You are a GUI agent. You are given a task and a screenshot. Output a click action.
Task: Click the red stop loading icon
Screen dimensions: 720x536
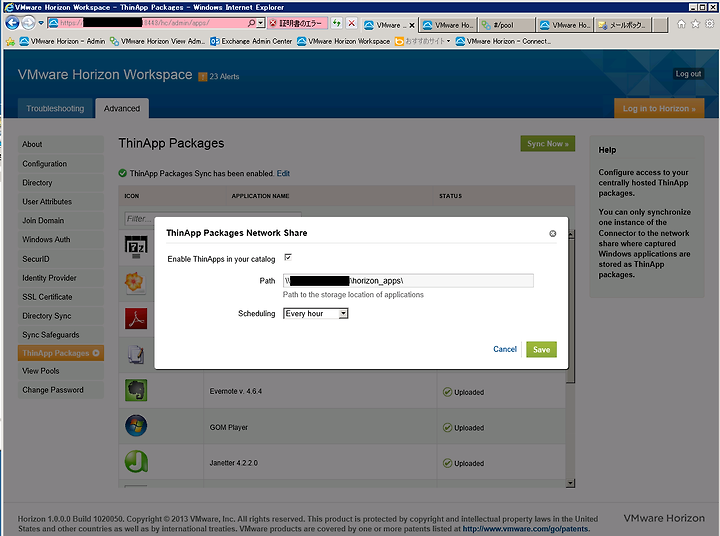[352, 23]
